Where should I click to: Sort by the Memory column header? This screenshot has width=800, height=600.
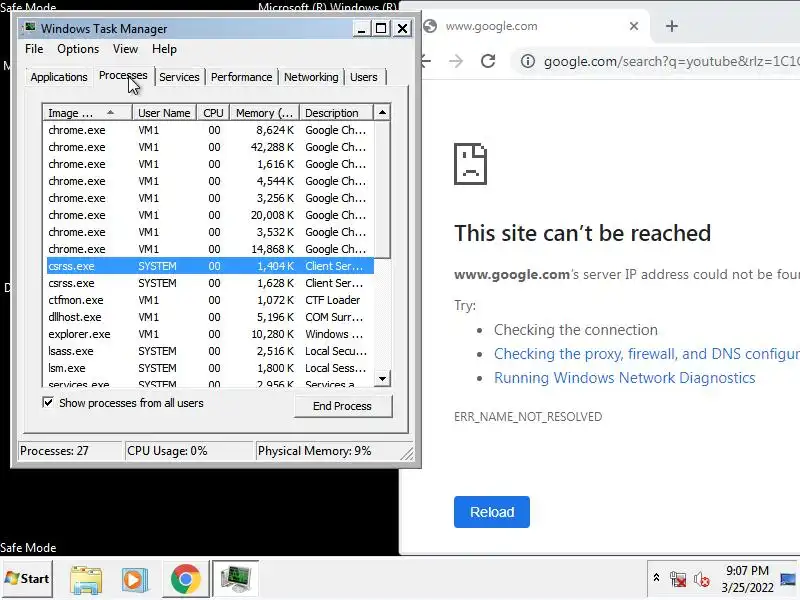[264, 113]
